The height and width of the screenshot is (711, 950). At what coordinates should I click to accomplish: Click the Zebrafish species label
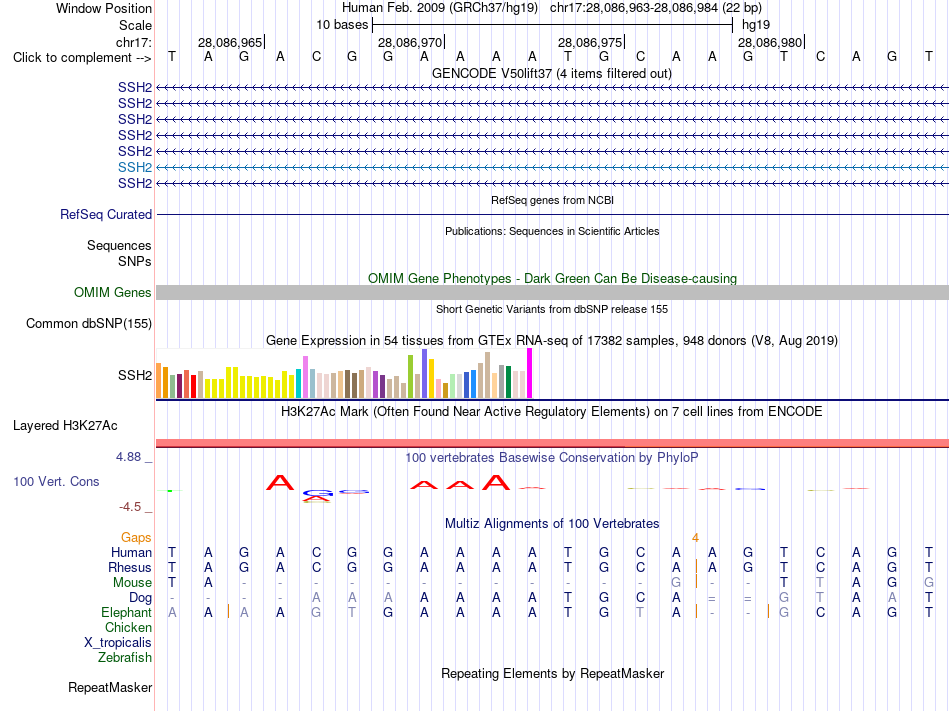(x=125, y=657)
